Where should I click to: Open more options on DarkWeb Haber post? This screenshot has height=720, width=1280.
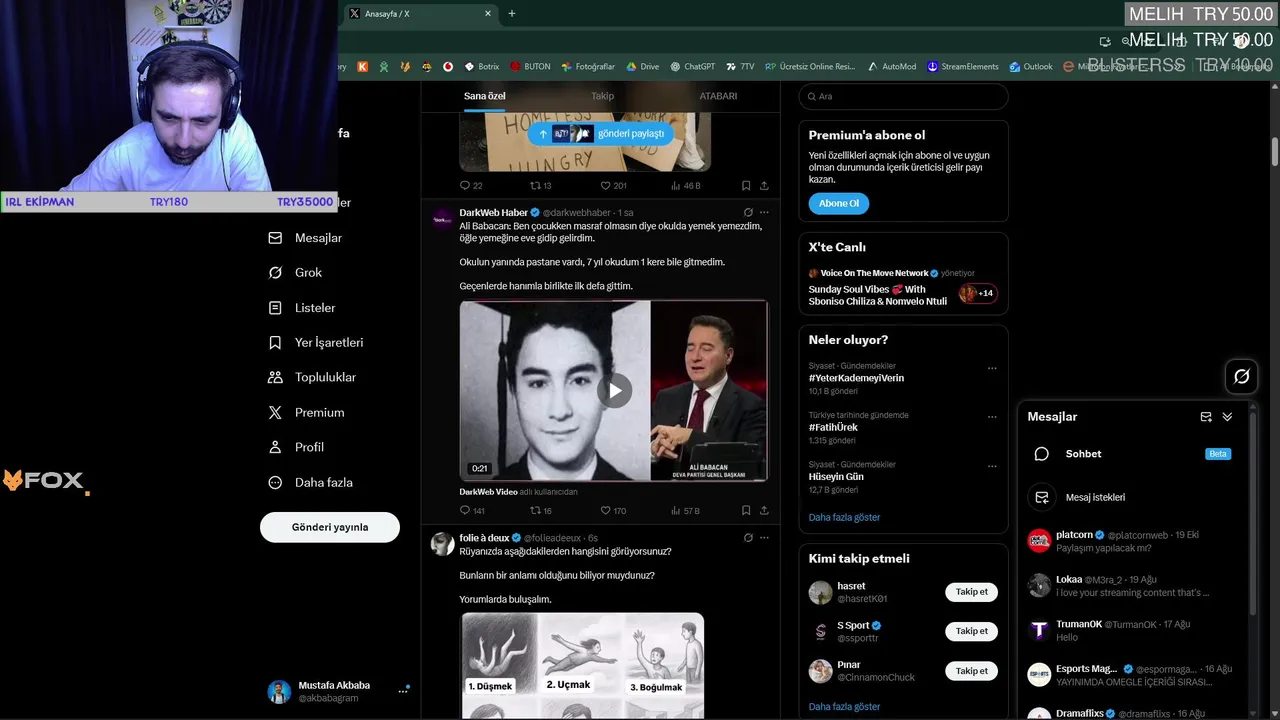pos(764,212)
